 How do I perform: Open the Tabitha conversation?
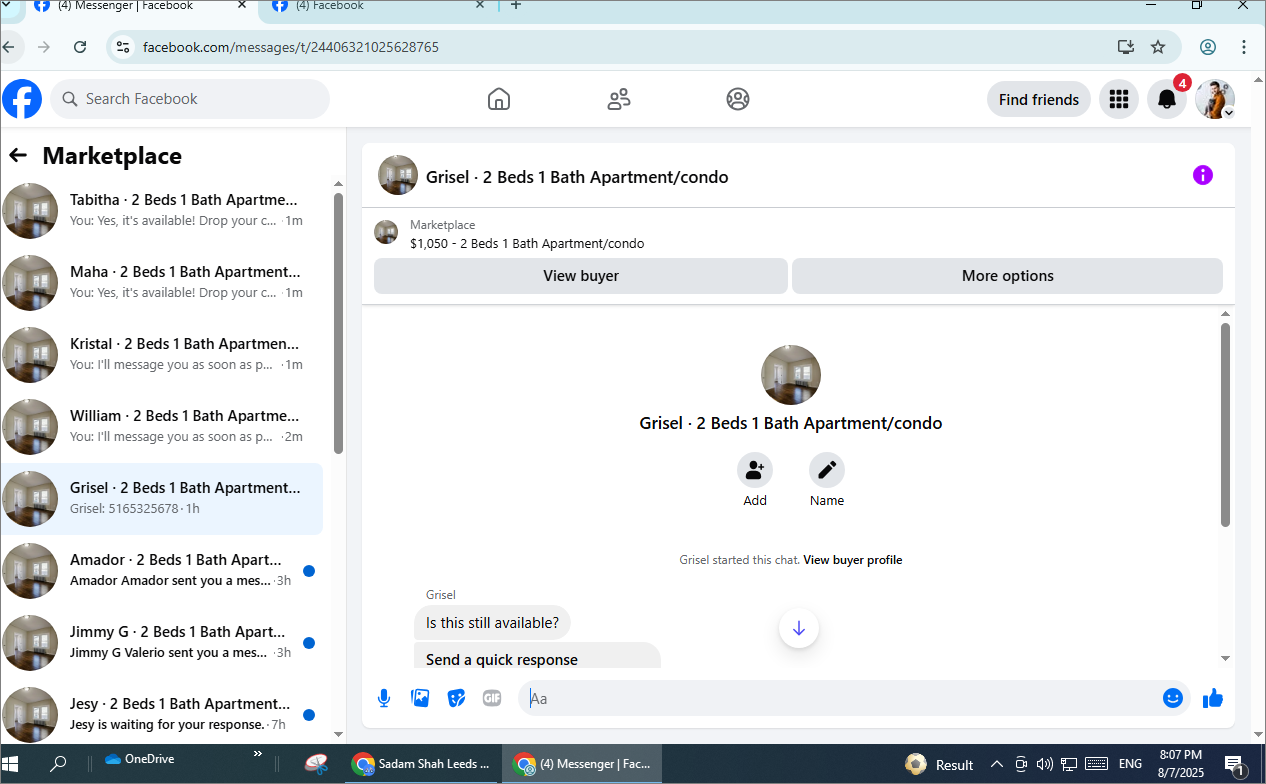click(x=162, y=211)
